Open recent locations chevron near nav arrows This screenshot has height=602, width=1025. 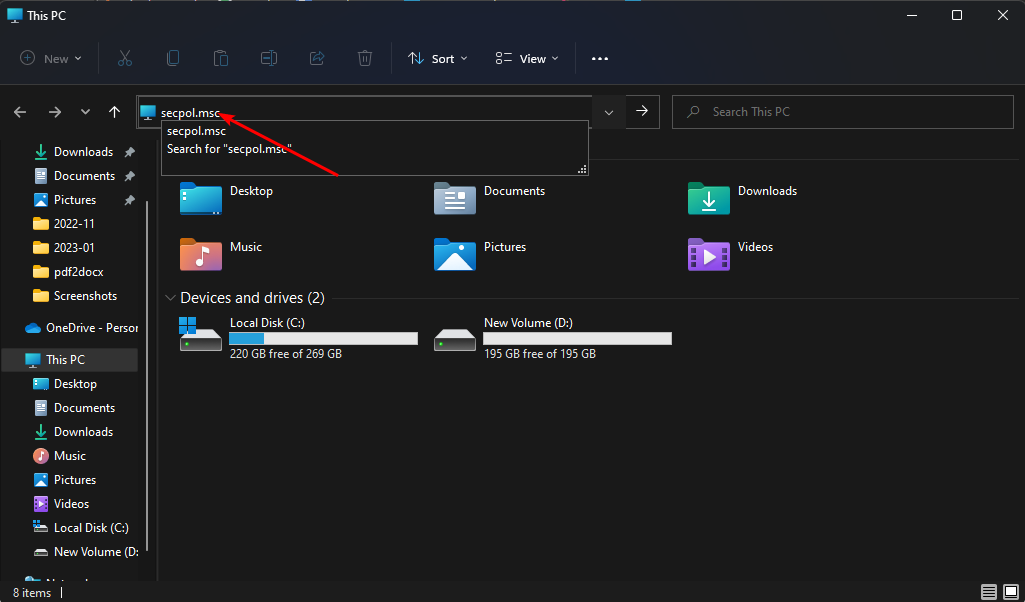(x=85, y=112)
